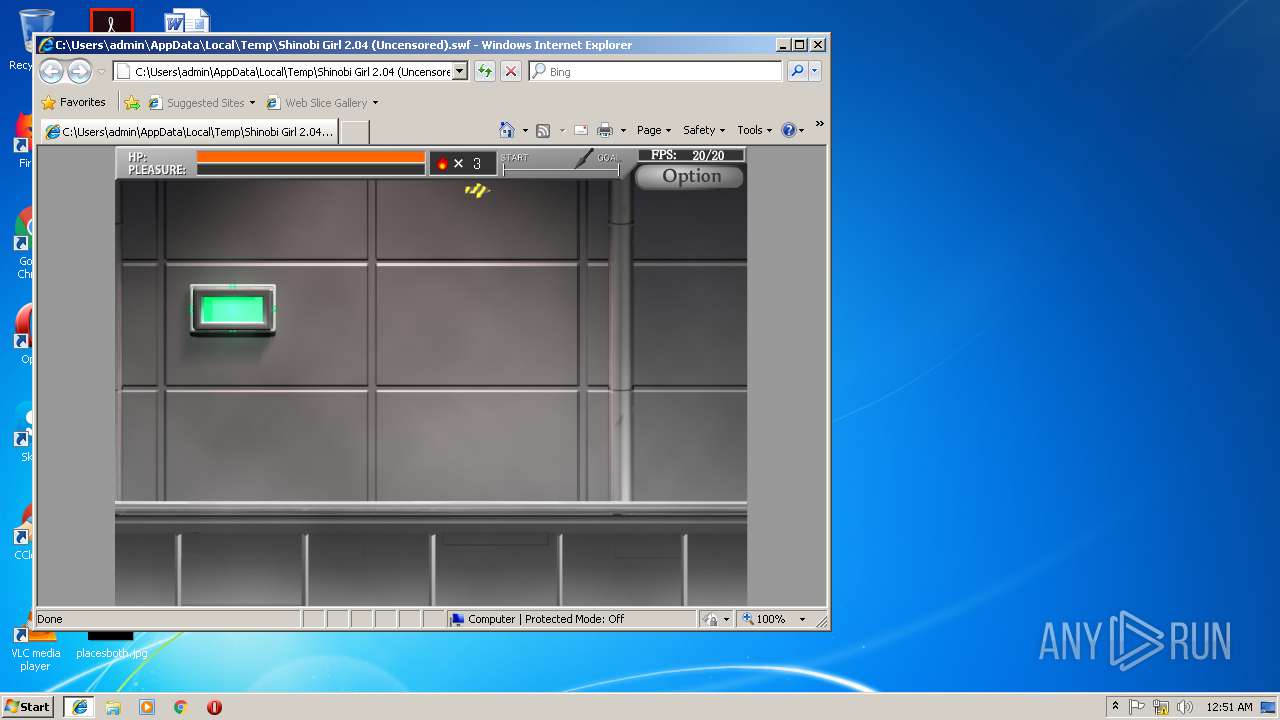The width and height of the screenshot is (1280, 720).
Task: Open Chrome from the taskbar
Action: tap(180, 706)
